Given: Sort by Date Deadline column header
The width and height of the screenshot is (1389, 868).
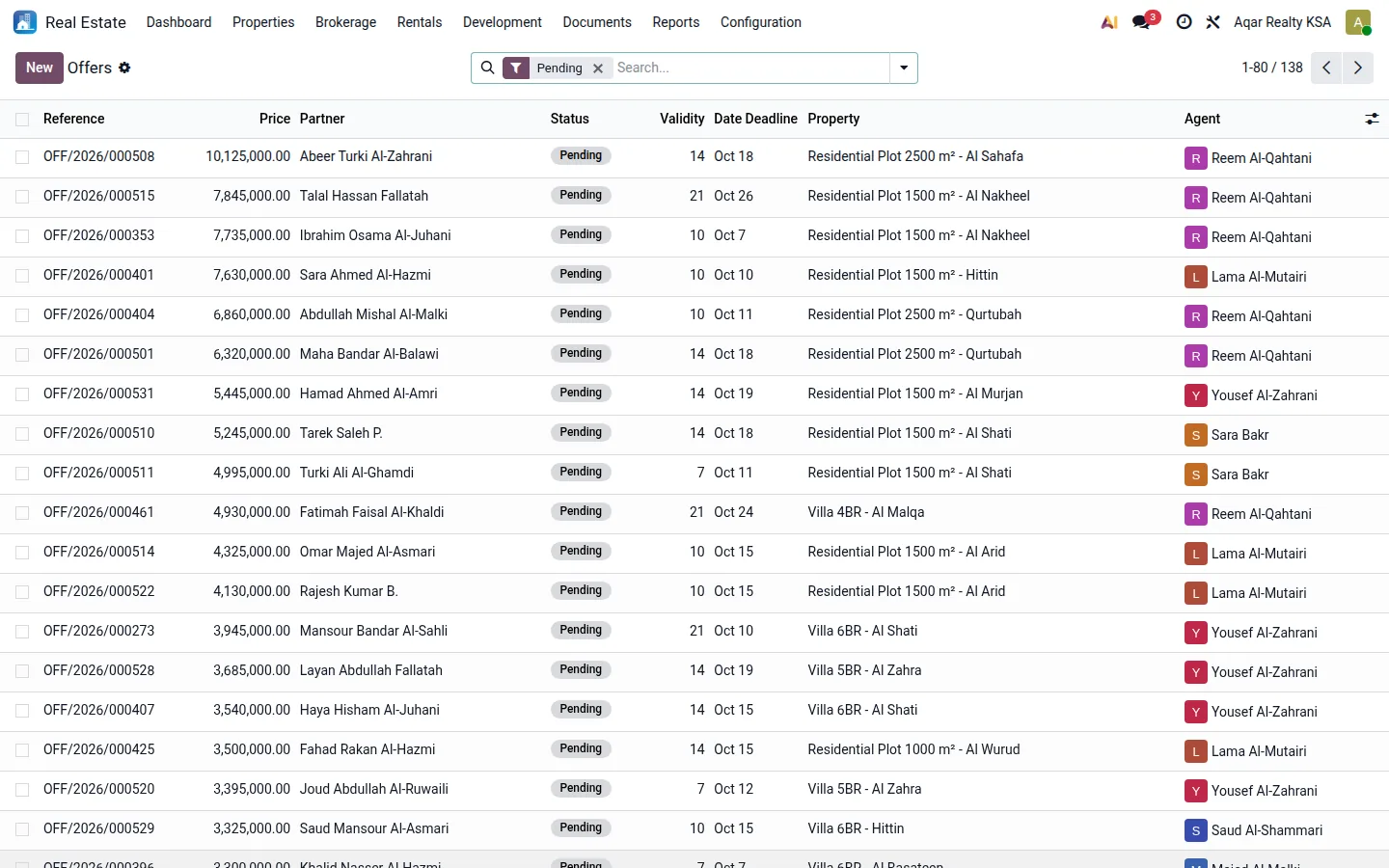Looking at the screenshot, I should point(755,119).
